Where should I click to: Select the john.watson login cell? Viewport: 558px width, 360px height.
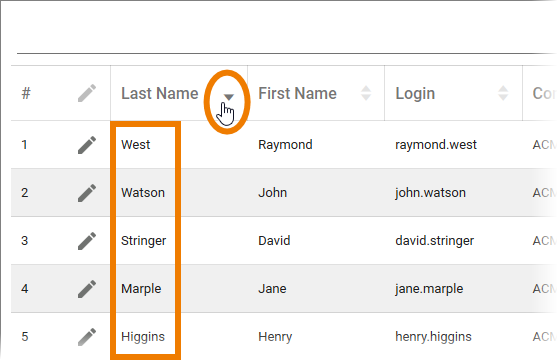pos(430,193)
